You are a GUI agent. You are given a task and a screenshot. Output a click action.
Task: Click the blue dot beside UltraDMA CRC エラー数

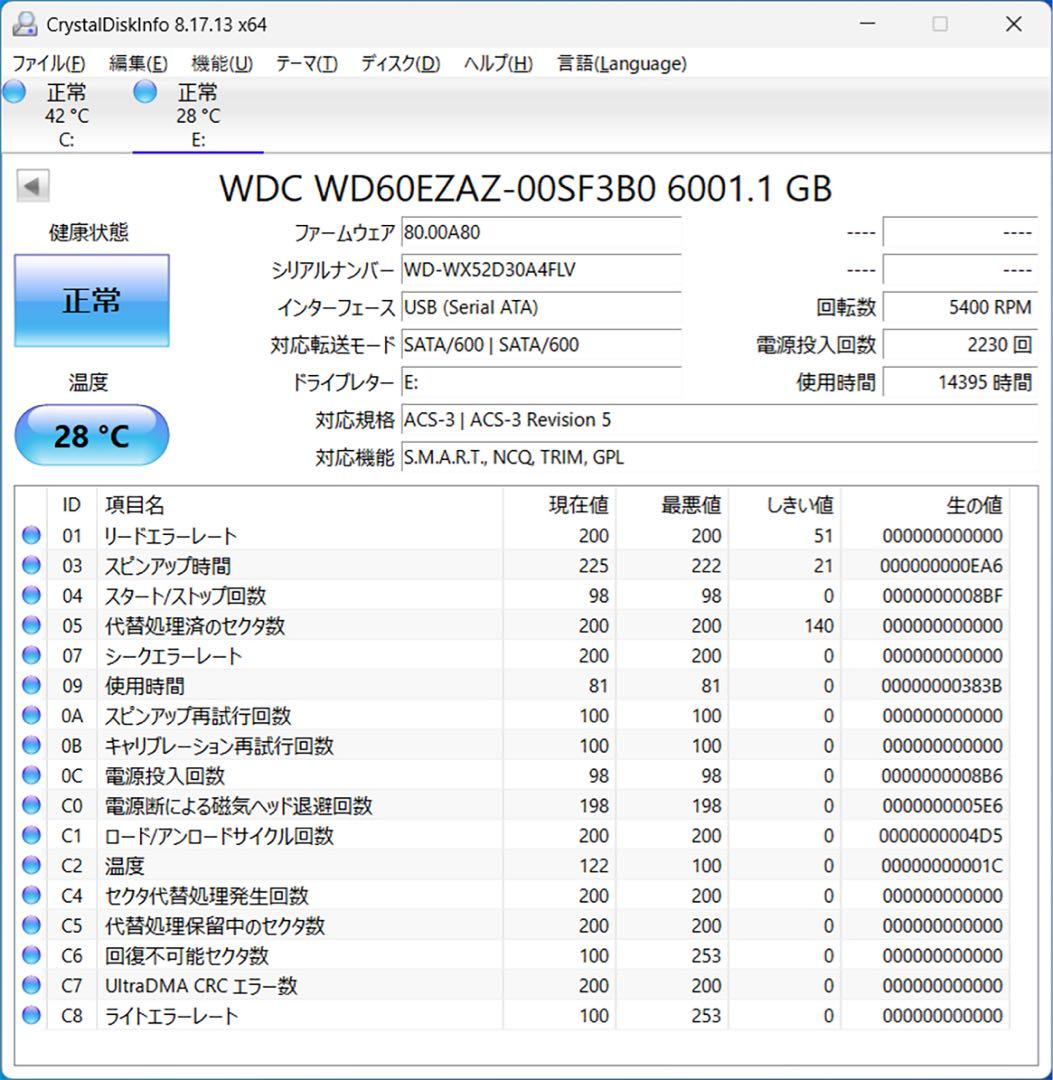(x=30, y=986)
